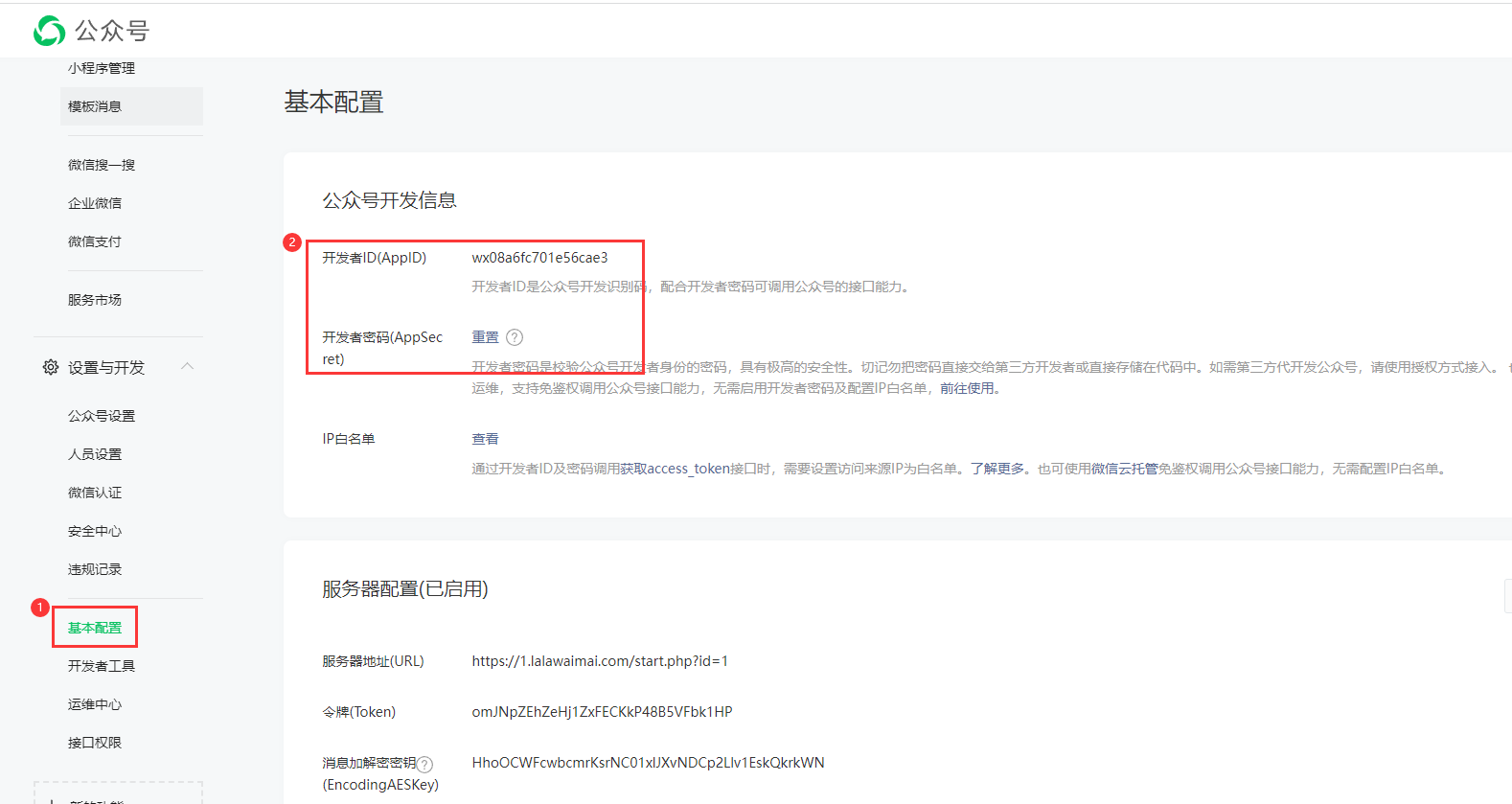Go to 公众号设置 page
The height and width of the screenshot is (804, 1512).
[102, 416]
